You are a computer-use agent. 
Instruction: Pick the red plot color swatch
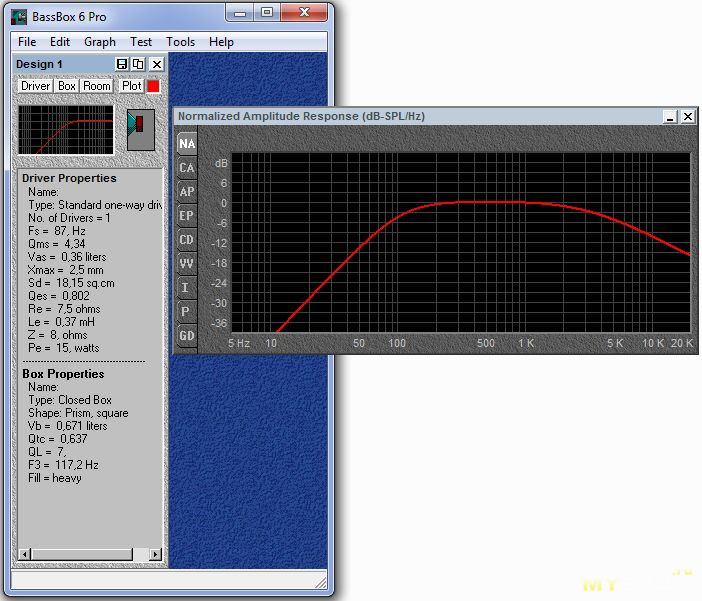click(x=153, y=86)
